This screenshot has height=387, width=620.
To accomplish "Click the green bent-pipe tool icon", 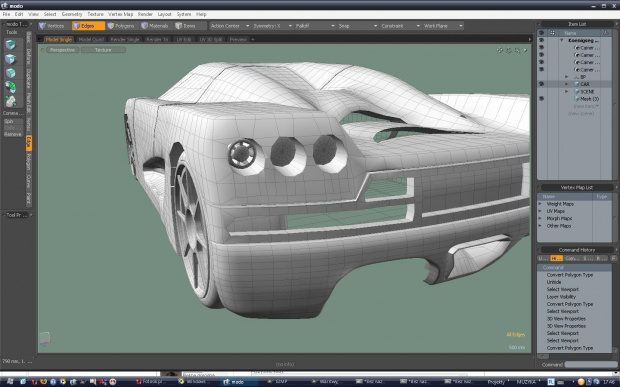I will tap(11, 87).
